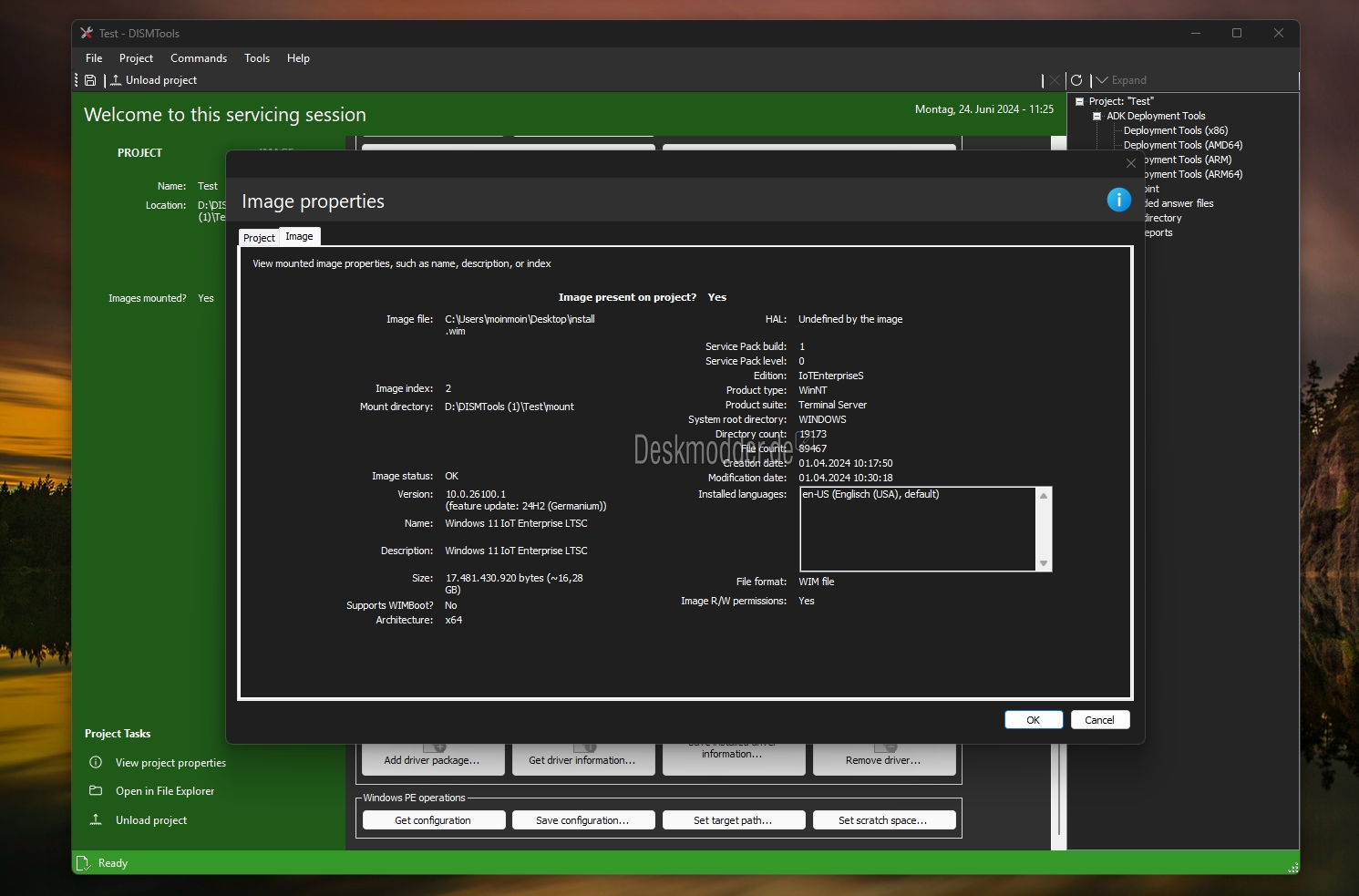Maximize the DISMTools window

(1237, 33)
